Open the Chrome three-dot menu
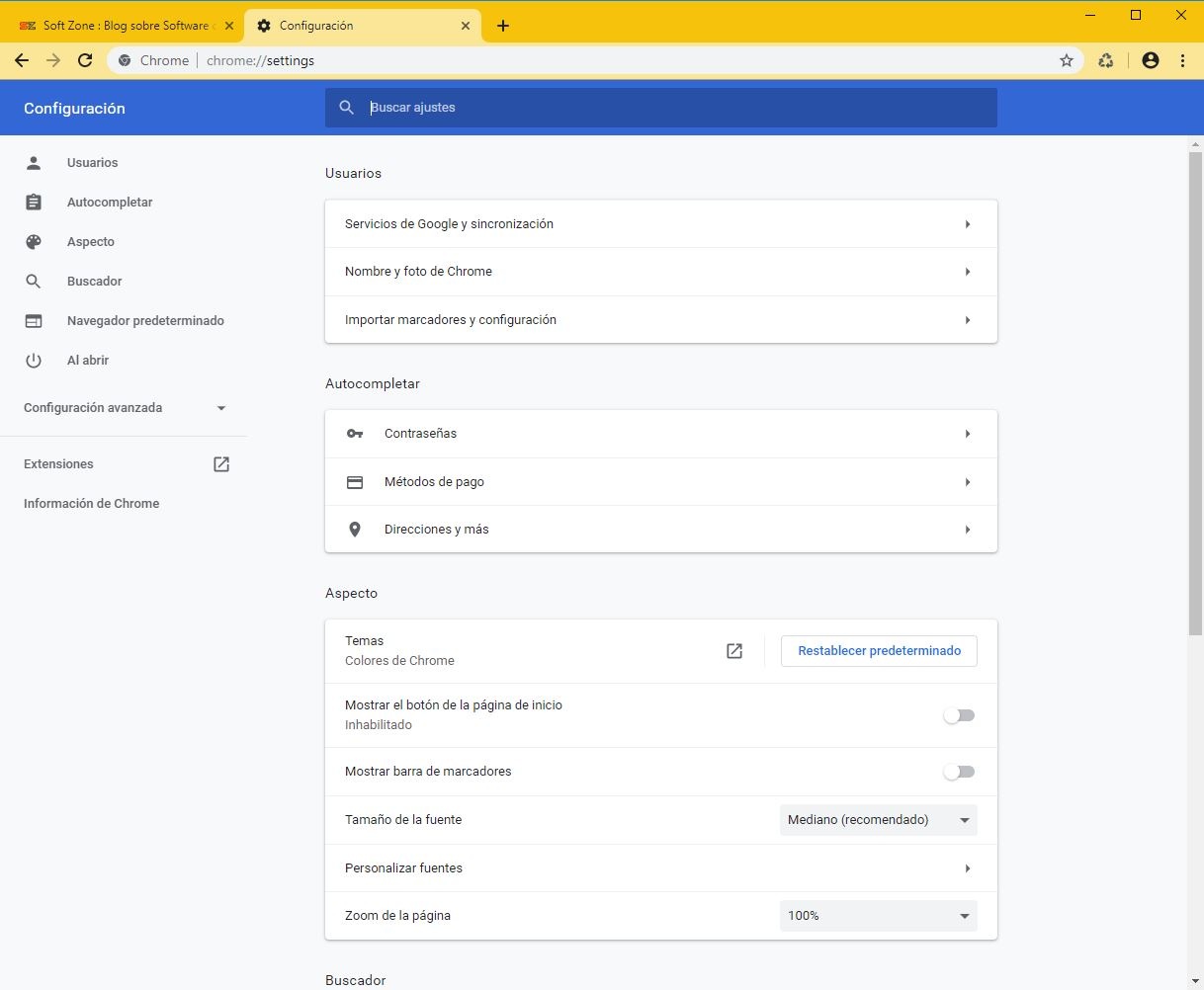This screenshot has width=1204, height=990. [x=1182, y=60]
